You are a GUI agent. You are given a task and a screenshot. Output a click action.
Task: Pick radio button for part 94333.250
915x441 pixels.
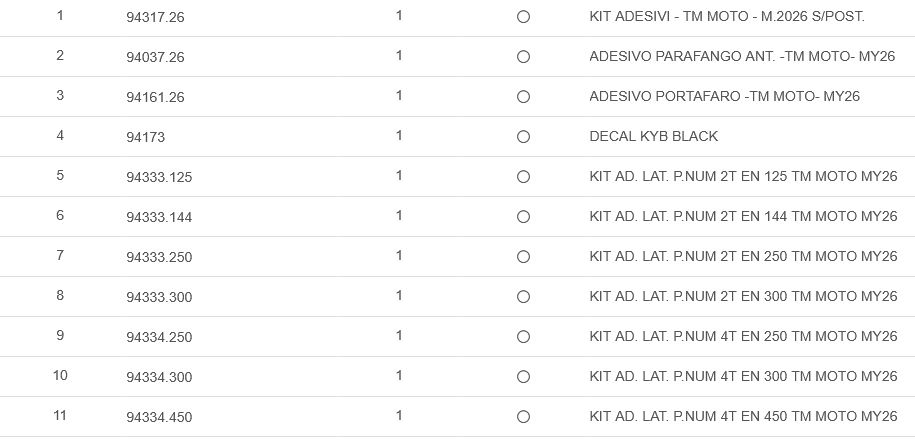[x=523, y=257]
